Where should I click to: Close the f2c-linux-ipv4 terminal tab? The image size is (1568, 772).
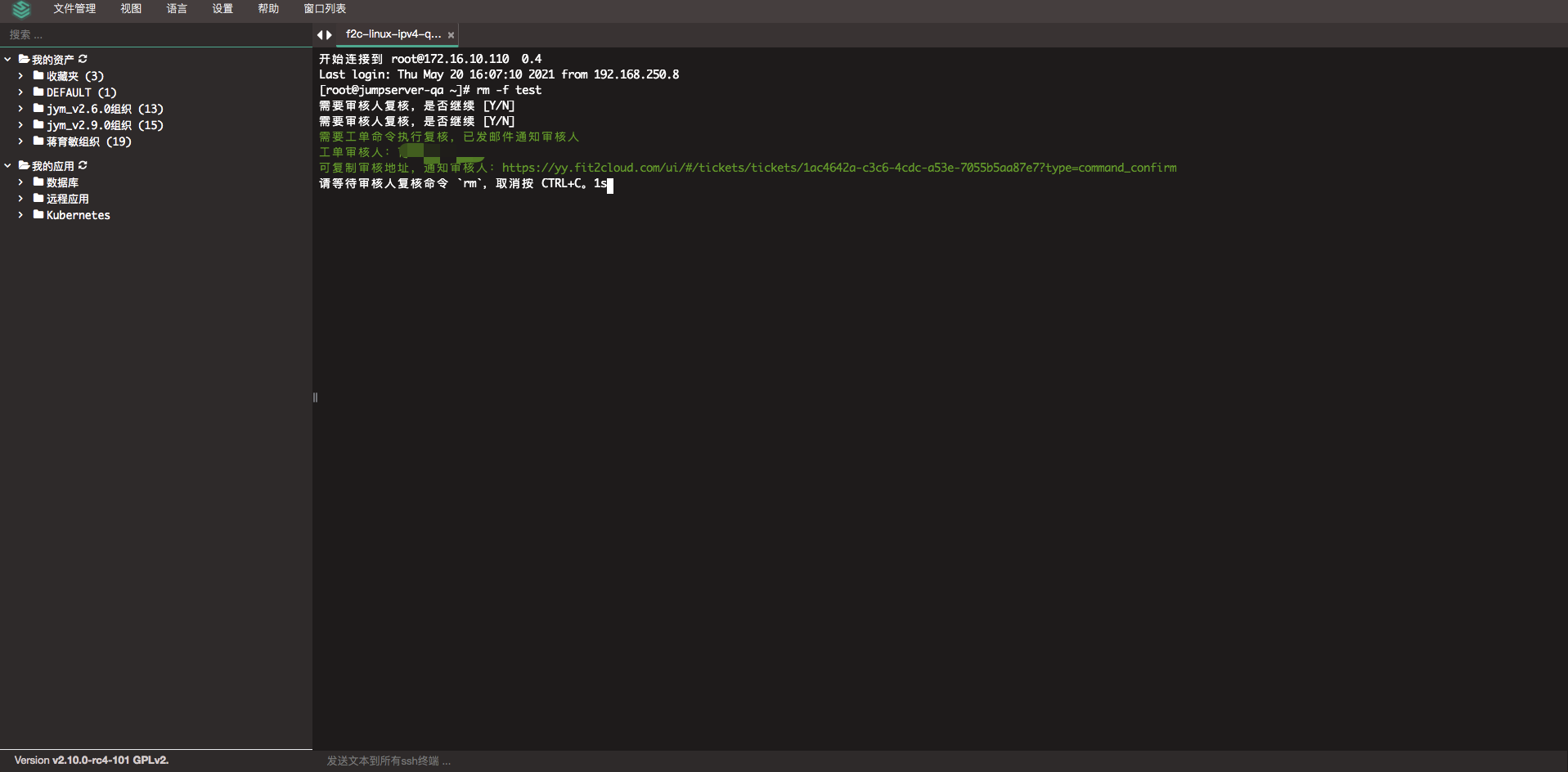pos(451,35)
